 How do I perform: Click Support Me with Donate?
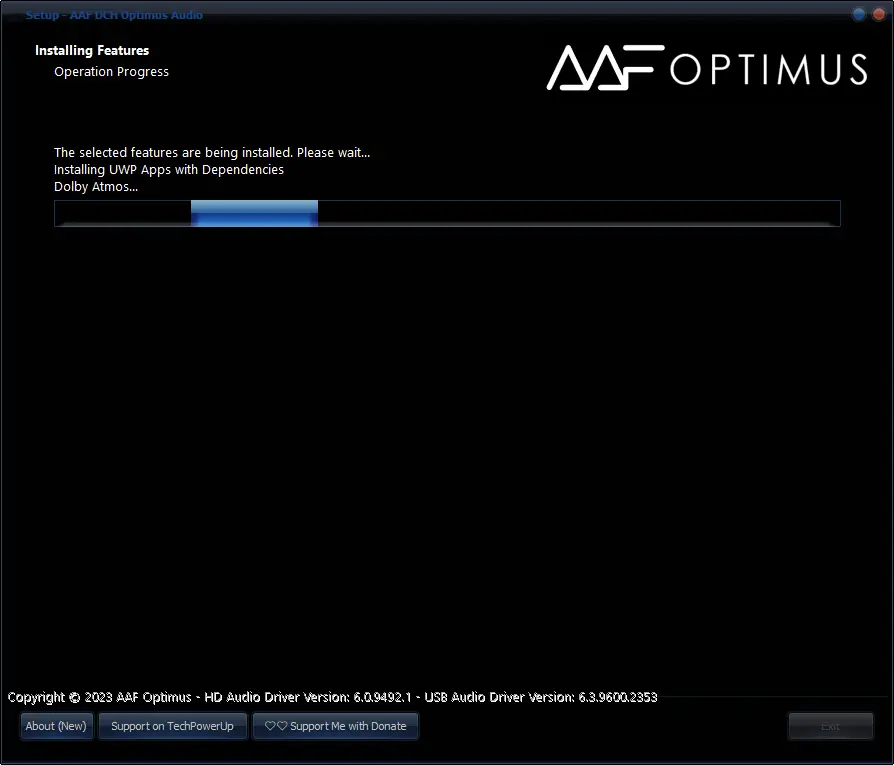(335, 726)
